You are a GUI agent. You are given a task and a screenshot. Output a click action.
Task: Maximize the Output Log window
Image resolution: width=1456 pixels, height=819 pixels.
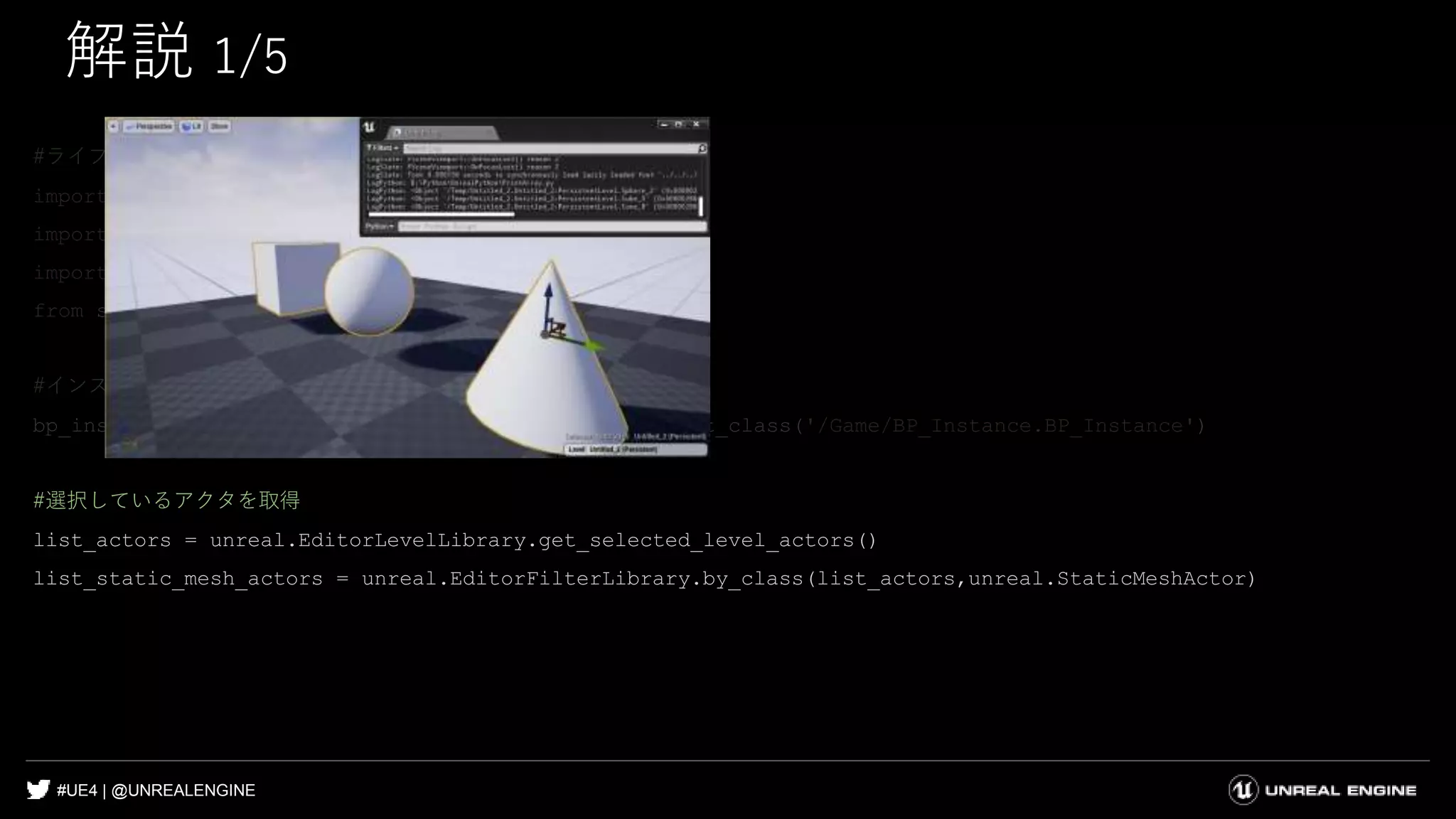pyautogui.click(x=679, y=124)
